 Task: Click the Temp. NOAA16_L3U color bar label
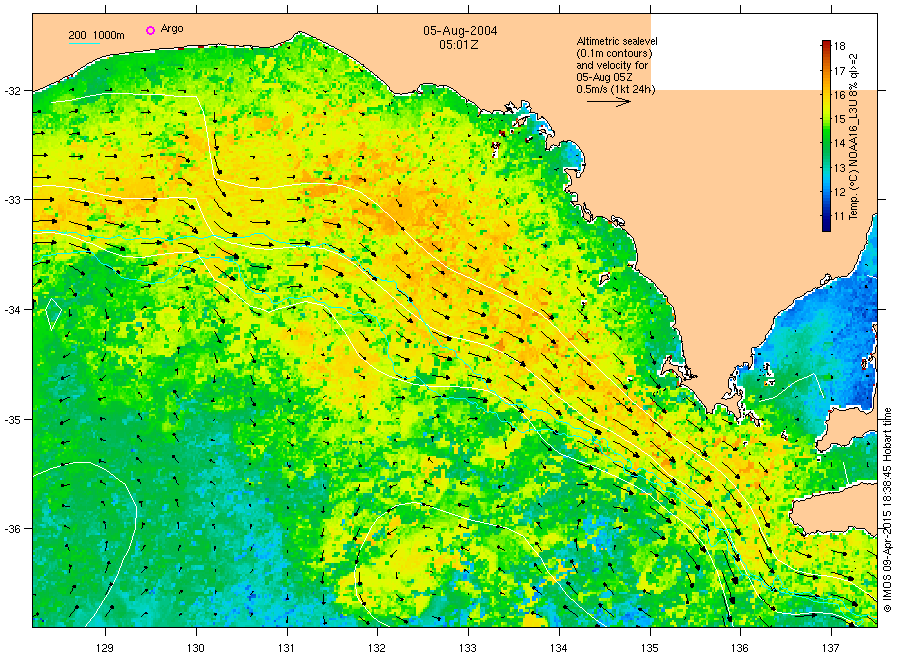tap(854, 136)
